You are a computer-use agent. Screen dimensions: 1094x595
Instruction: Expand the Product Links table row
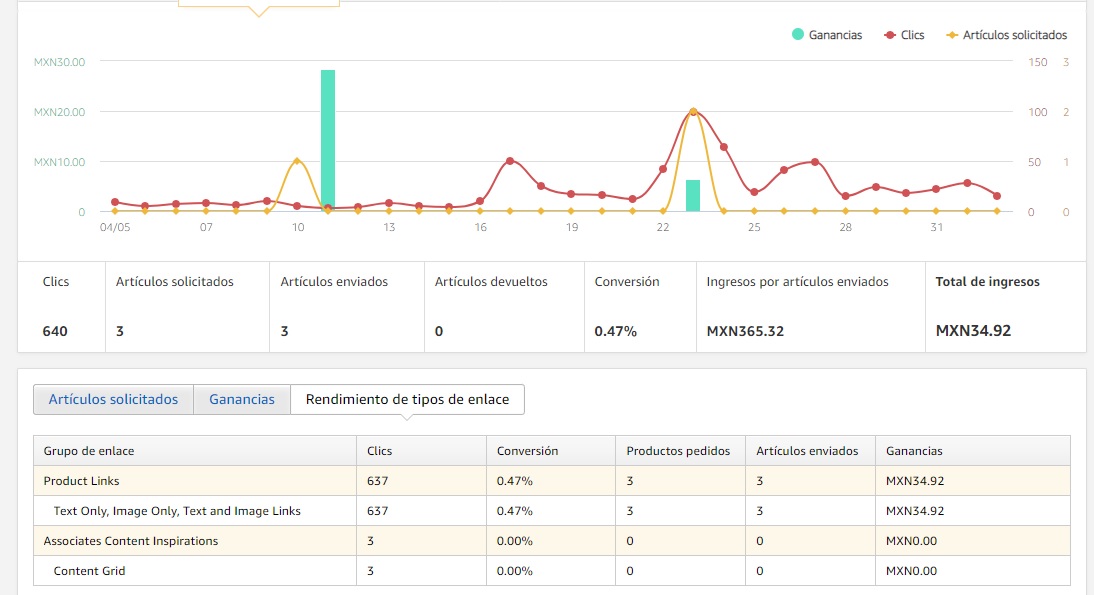tap(81, 481)
